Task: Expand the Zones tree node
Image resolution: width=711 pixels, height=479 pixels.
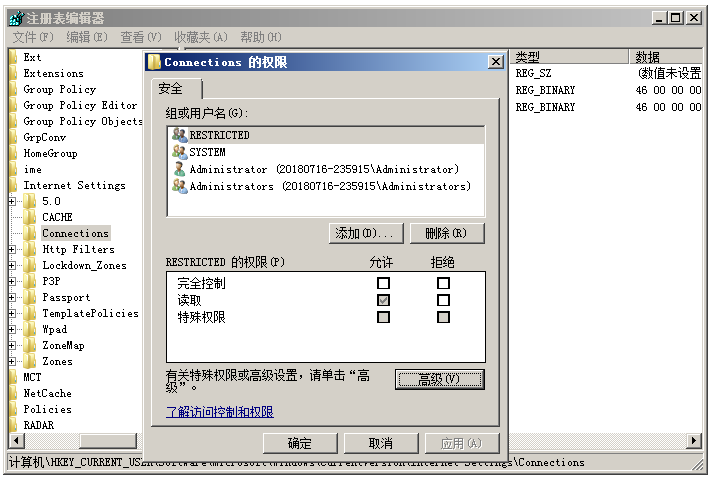Action: (x=12, y=361)
